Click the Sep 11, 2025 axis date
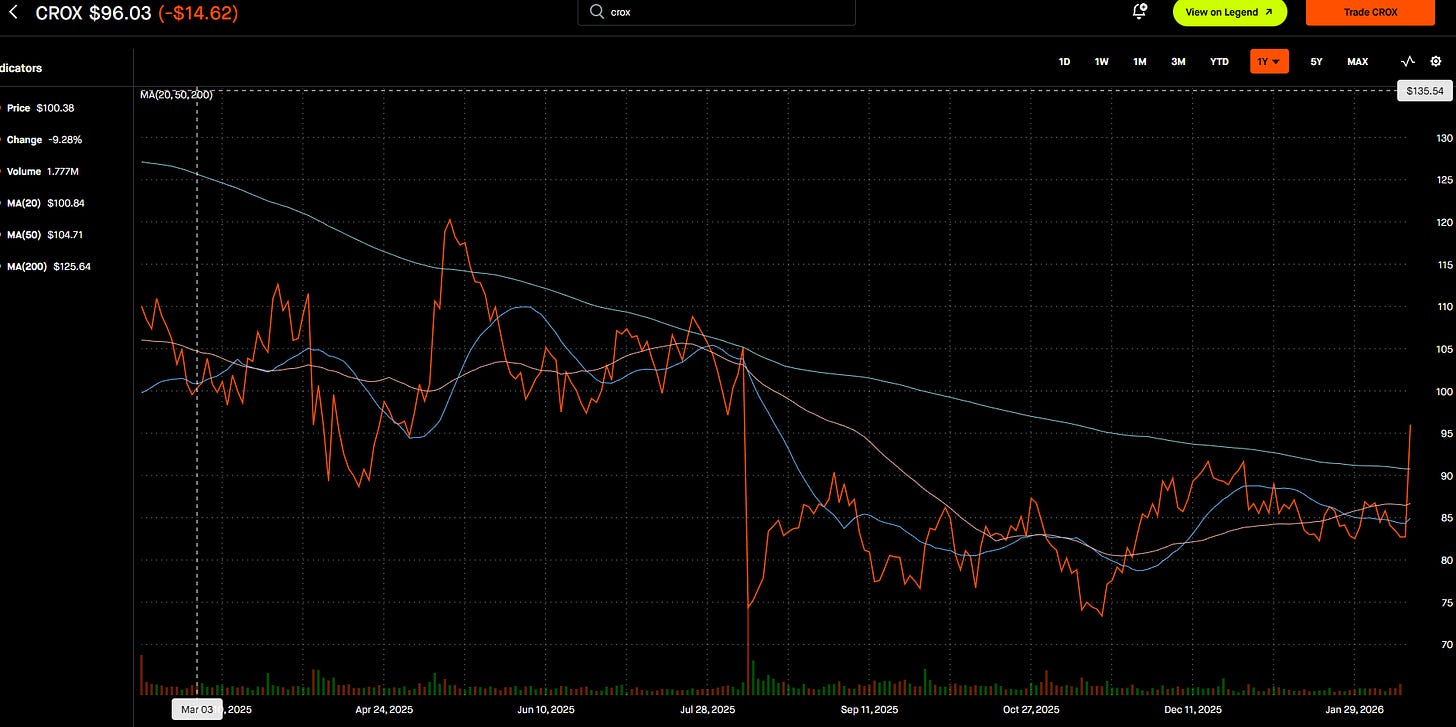Image resolution: width=1456 pixels, height=727 pixels. [x=871, y=709]
